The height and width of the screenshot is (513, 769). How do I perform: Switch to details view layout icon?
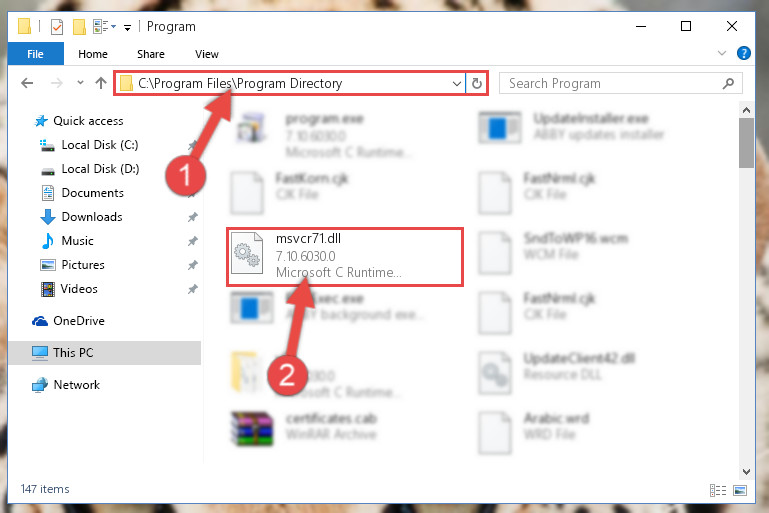coord(718,490)
